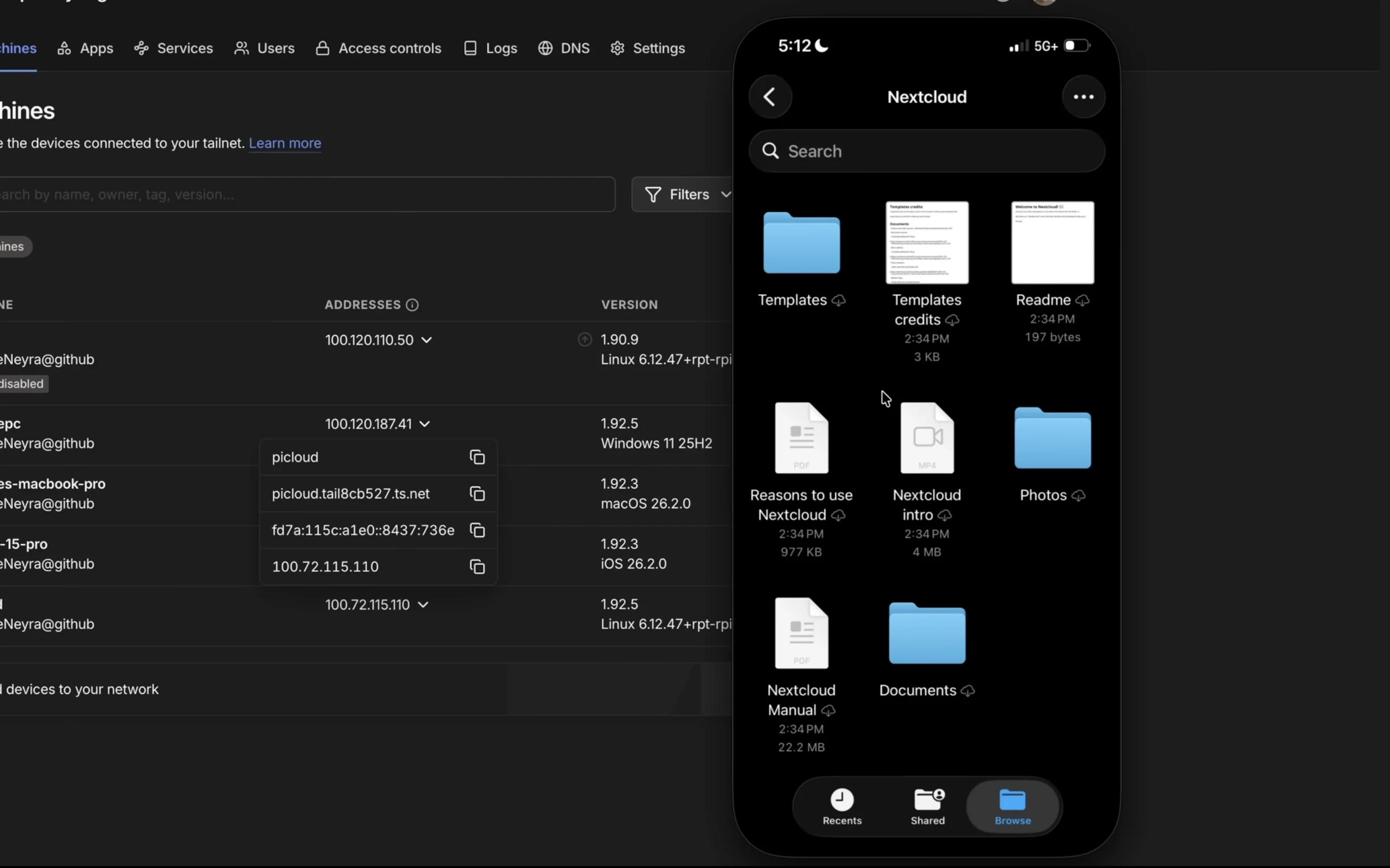This screenshot has width=1390, height=868.
Task: Download Readme via its cloud icon
Action: coord(1082,300)
